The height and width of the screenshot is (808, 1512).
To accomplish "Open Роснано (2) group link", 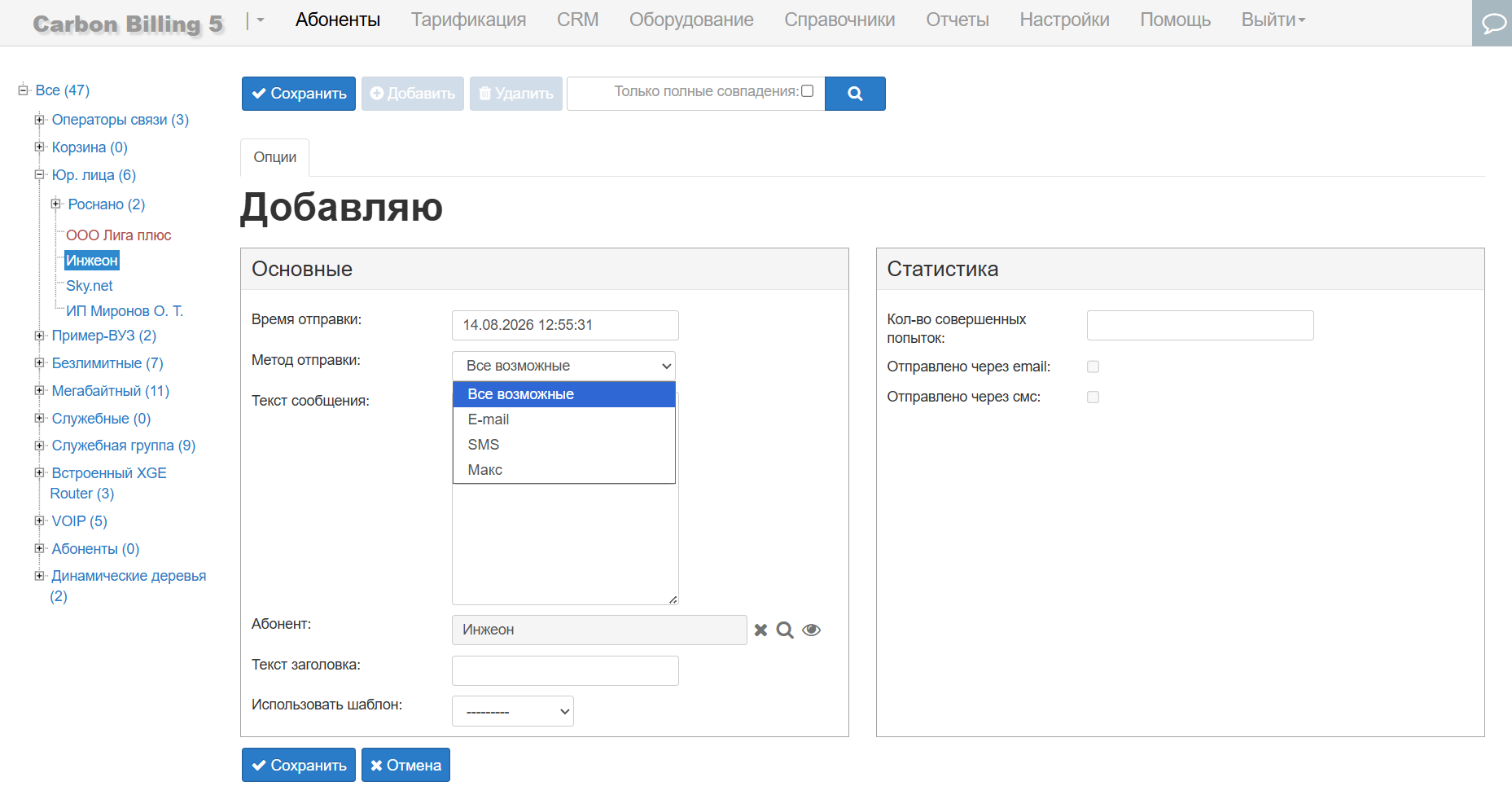I will click(107, 204).
